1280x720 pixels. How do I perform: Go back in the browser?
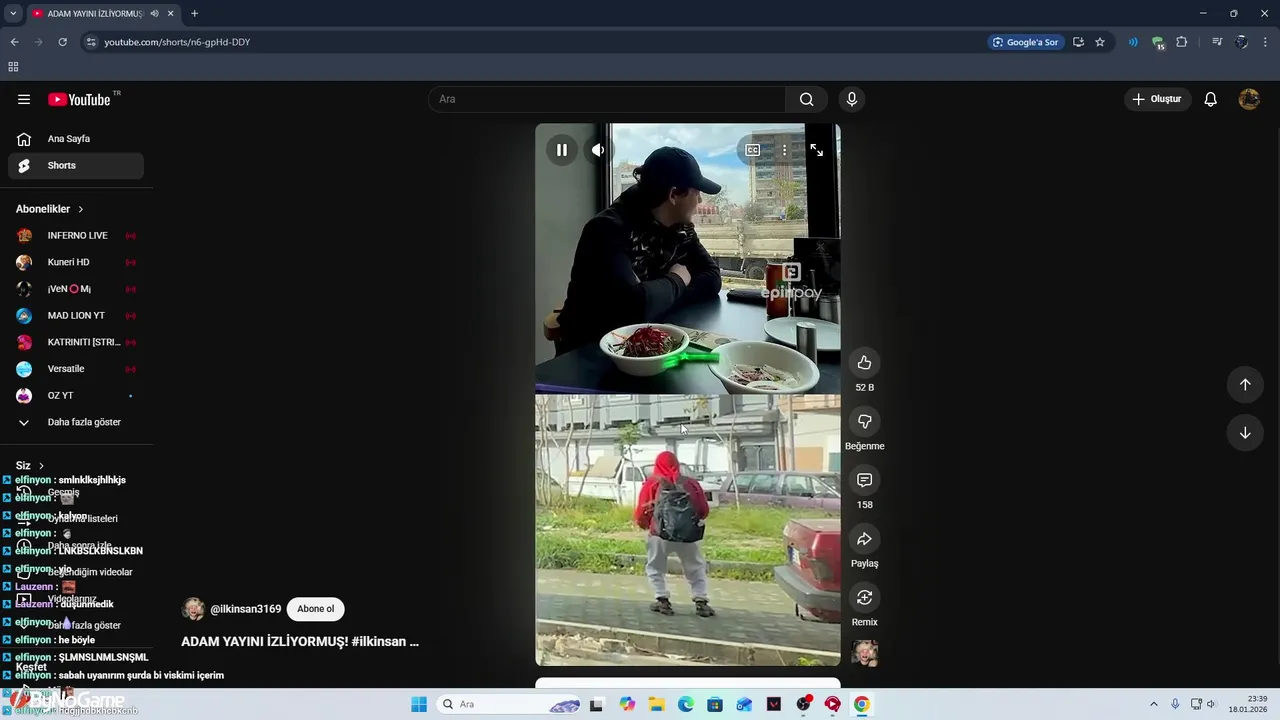click(x=14, y=42)
